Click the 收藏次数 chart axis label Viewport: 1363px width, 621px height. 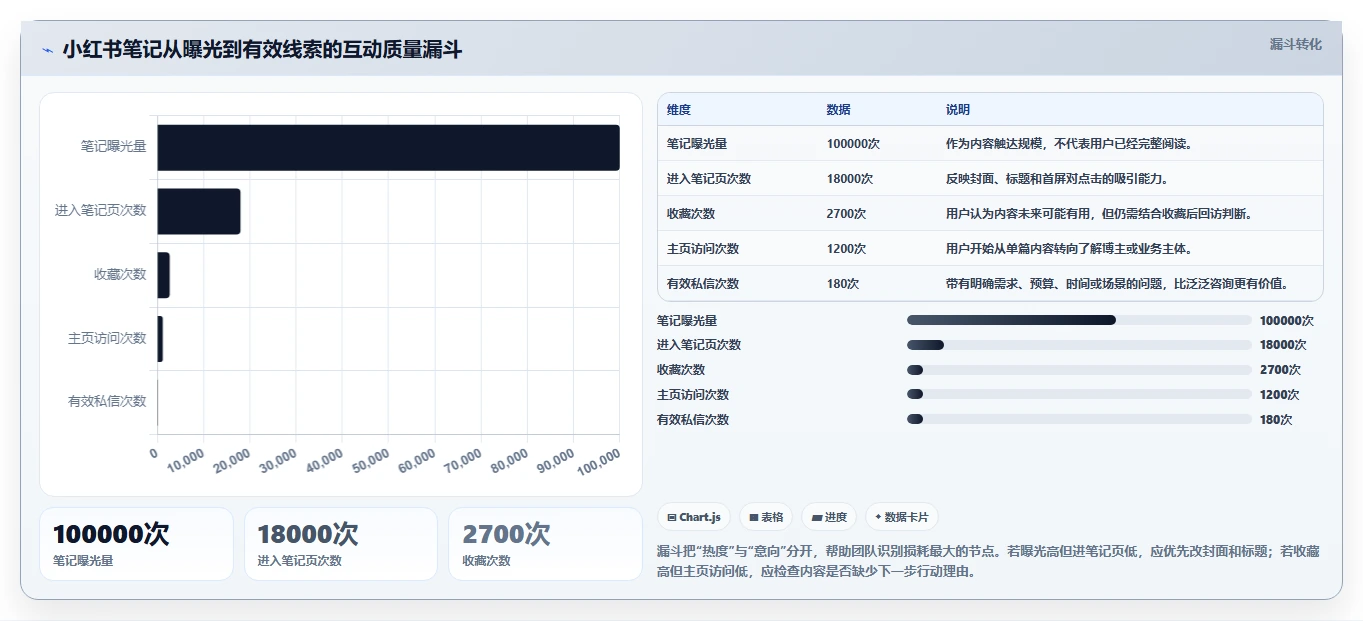120,274
